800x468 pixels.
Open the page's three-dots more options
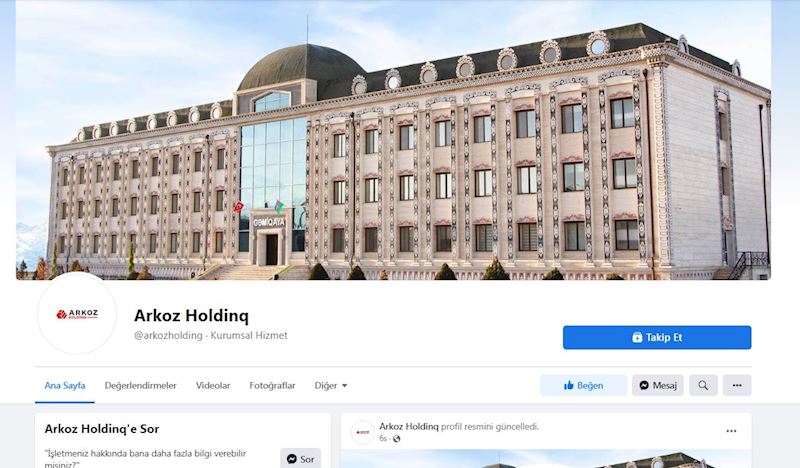click(x=737, y=385)
